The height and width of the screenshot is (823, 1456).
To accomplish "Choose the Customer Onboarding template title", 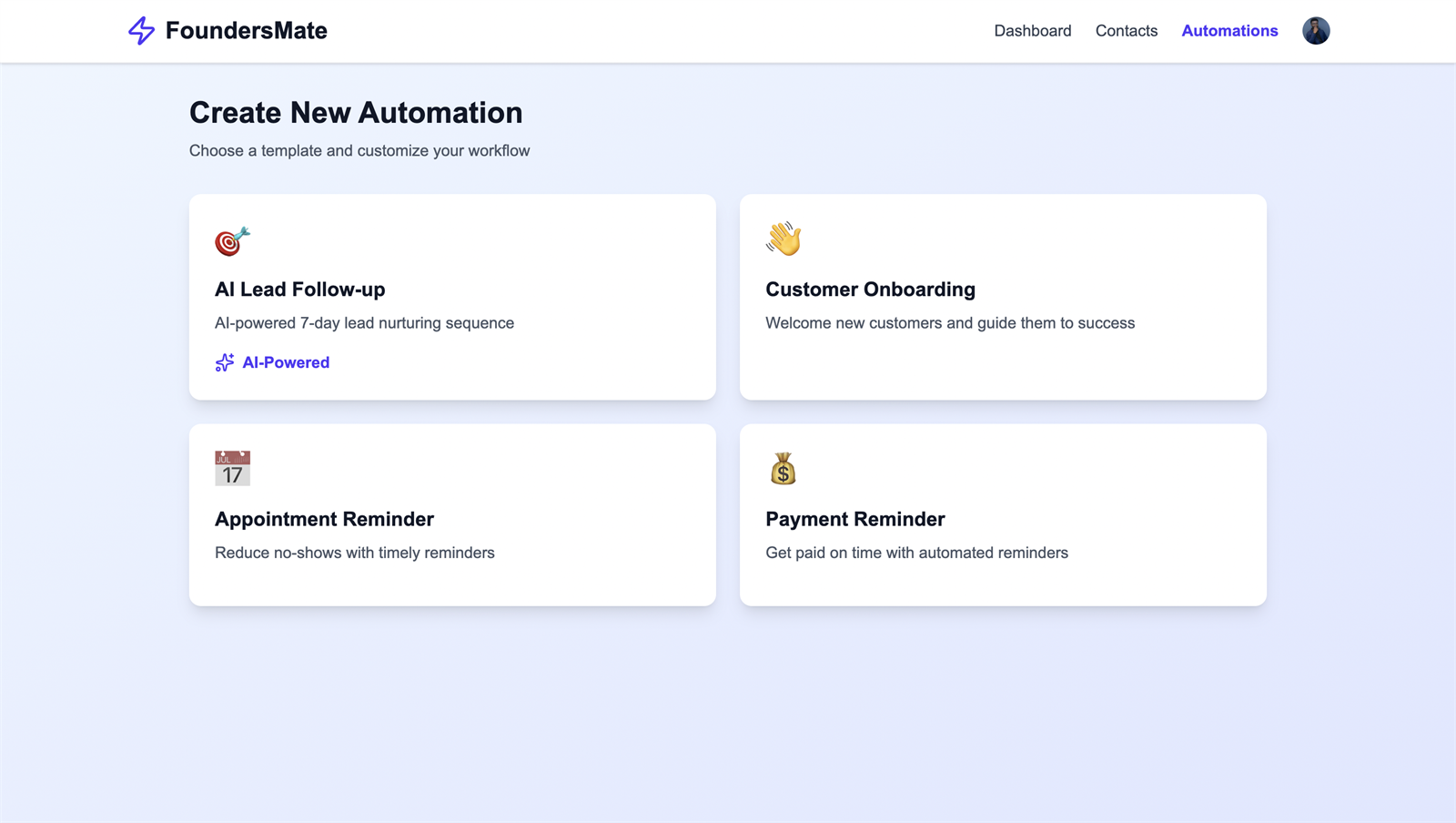I will pos(870,290).
